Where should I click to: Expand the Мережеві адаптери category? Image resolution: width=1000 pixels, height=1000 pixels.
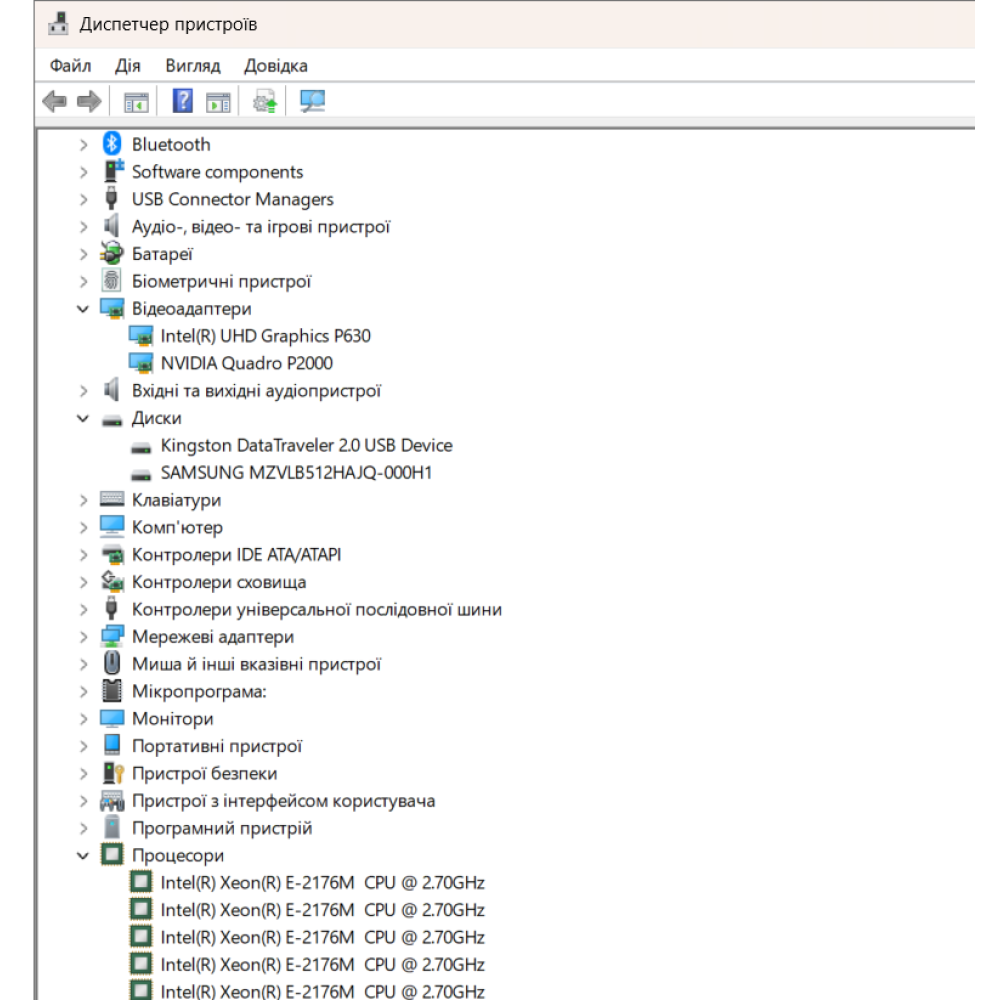(x=83, y=637)
